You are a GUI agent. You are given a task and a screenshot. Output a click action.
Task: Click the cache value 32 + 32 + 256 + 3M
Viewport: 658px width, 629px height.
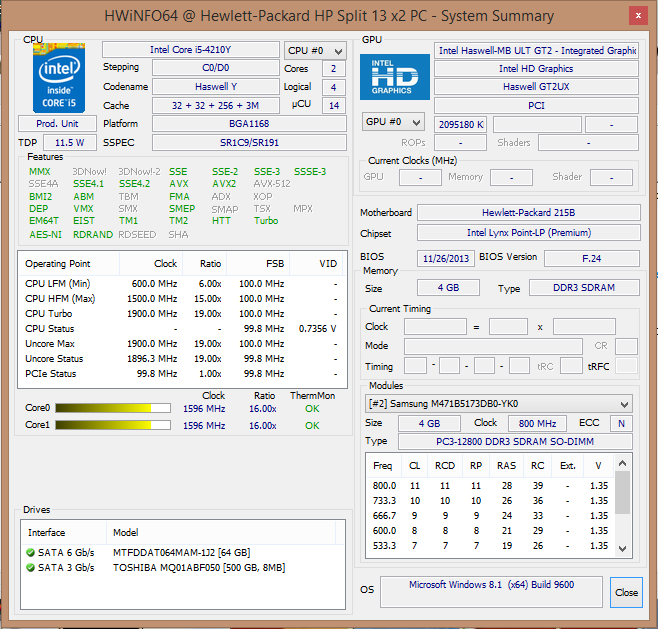pos(216,106)
